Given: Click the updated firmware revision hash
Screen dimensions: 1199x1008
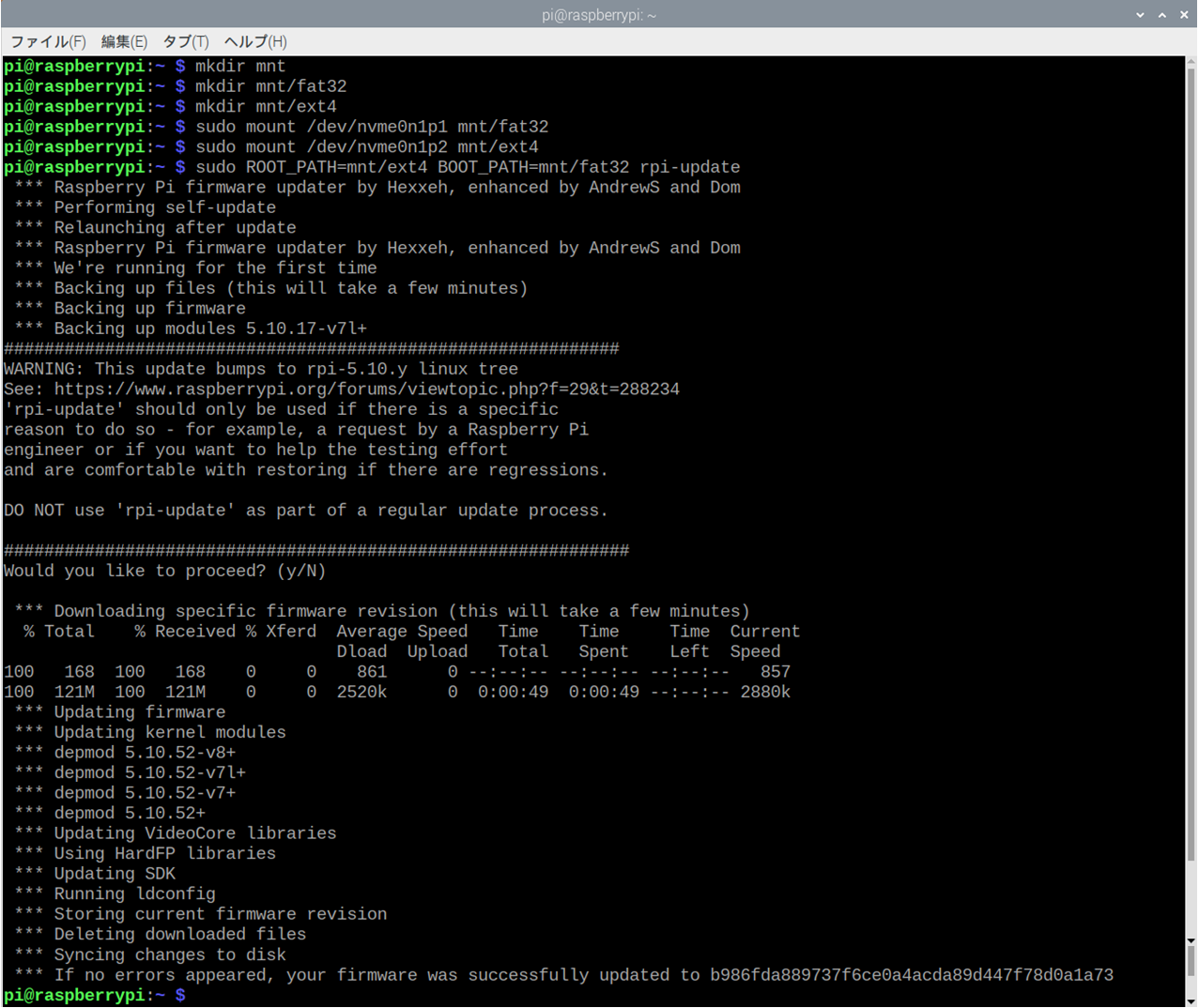Looking at the screenshot, I should (911, 975).
